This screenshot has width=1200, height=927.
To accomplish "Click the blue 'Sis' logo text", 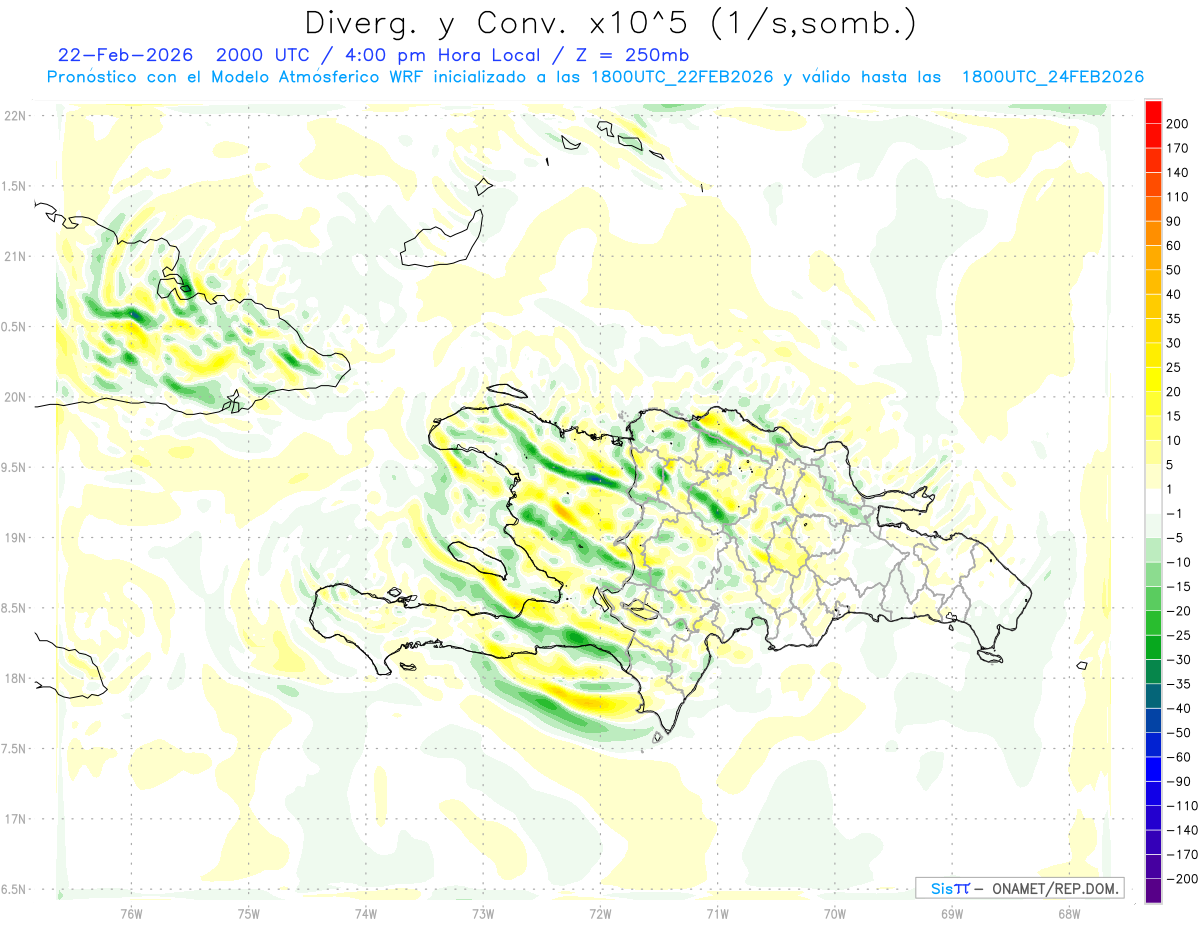I will 941,888.
